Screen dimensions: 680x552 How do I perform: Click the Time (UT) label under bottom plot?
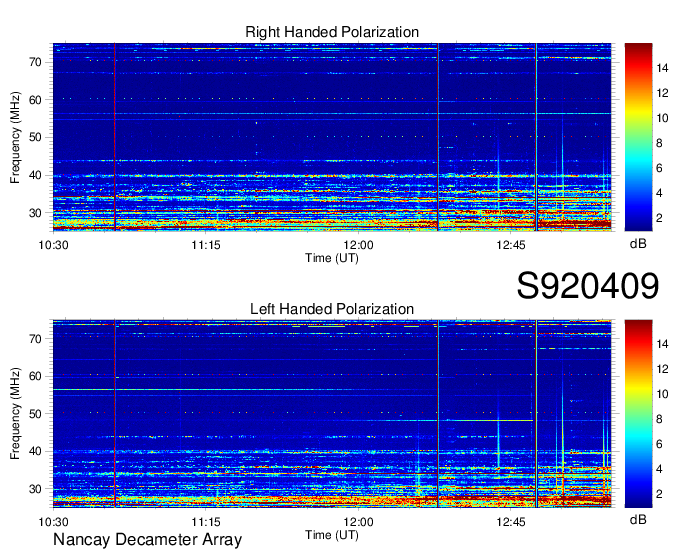pos(332,535)
